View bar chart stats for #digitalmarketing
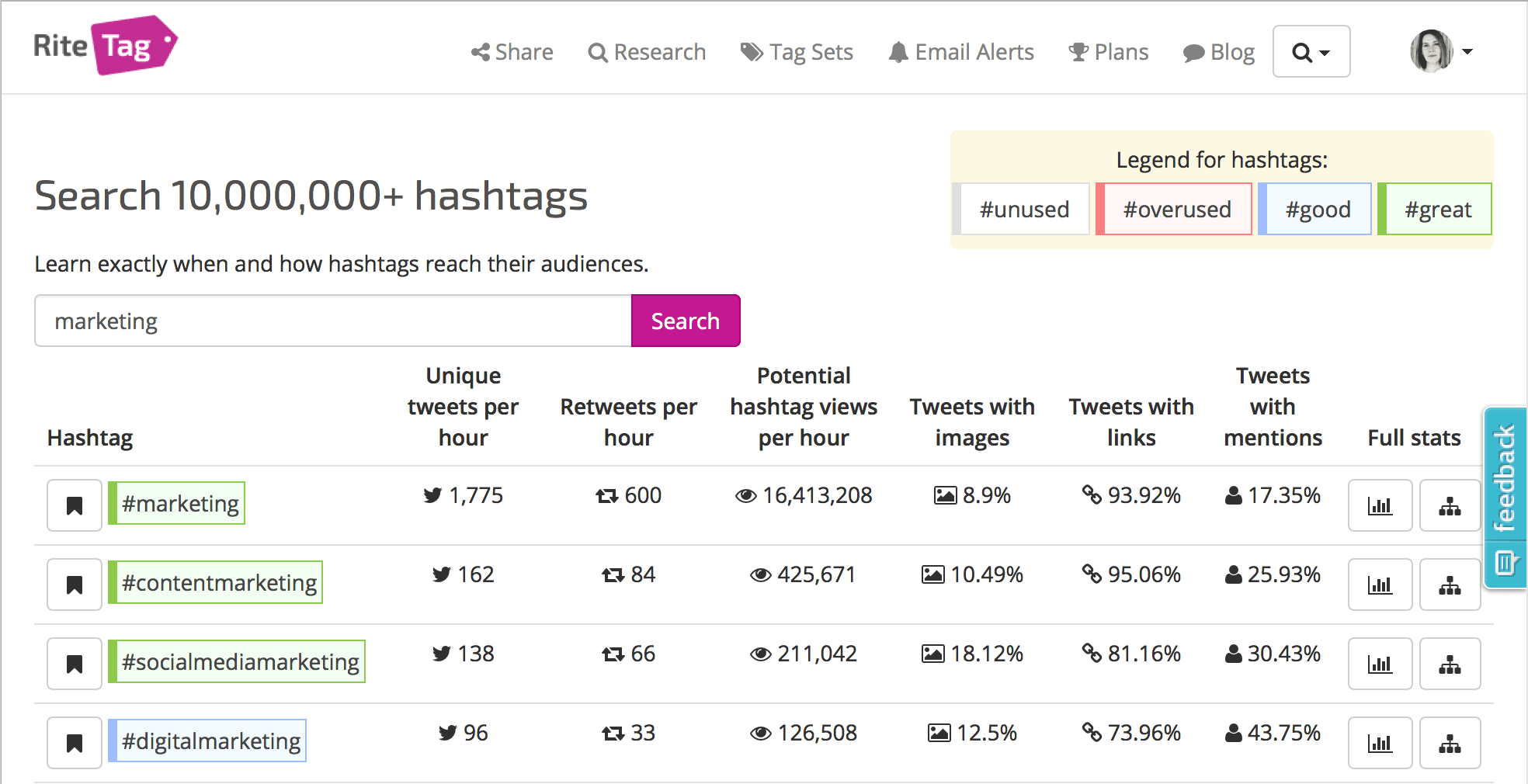This screenshot has width=1528, height=784. coord(1380,744)
